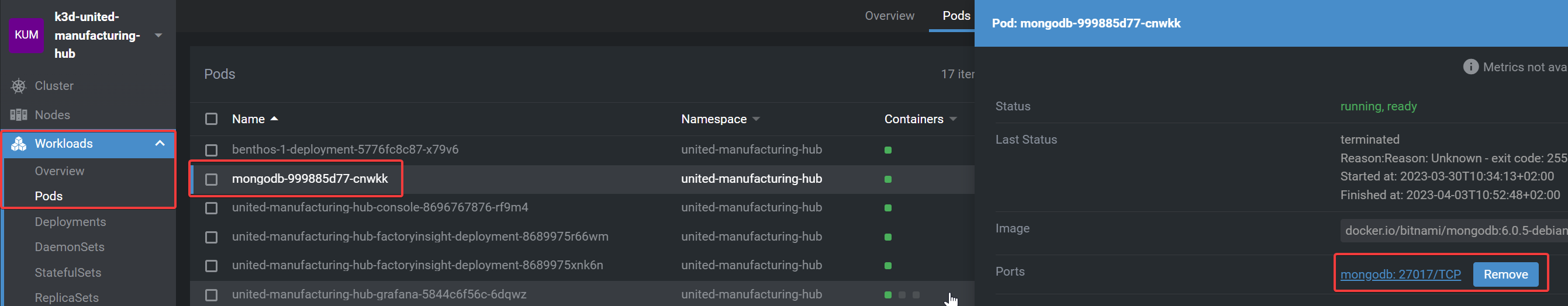Collapse the Workloads section chevron
Screen dimensions: 1568x306
coord(160,144)
